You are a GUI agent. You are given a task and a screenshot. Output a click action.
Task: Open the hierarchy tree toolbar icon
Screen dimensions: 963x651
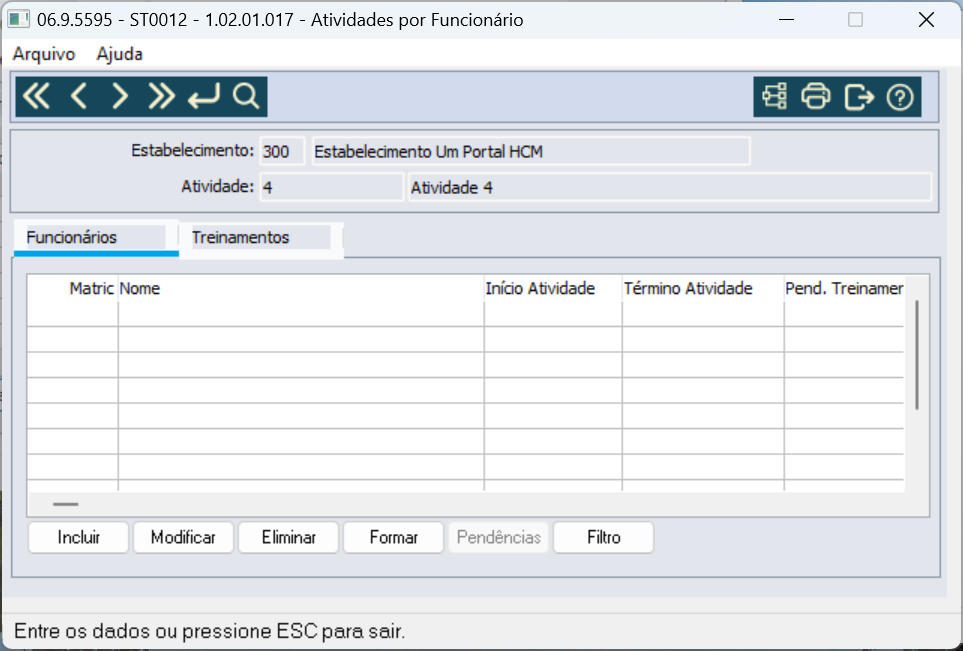coord(774,96)
